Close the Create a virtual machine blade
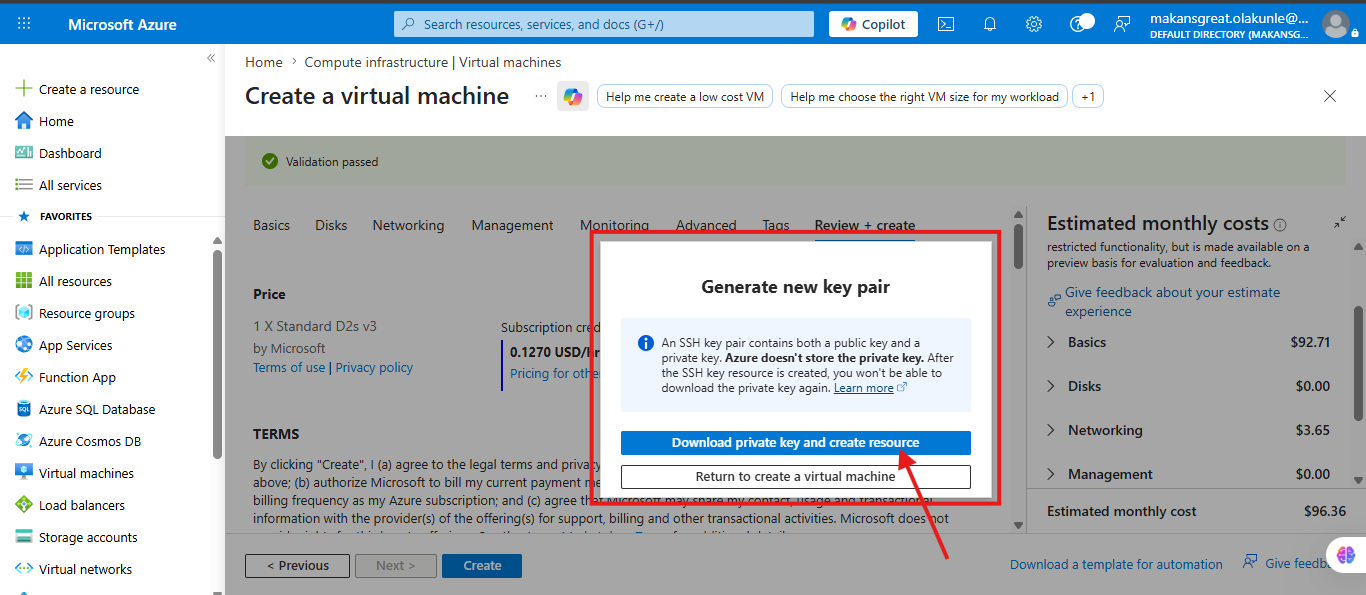The height and width of the screenshot is (595, 1366). click(x=1330, y=96)
